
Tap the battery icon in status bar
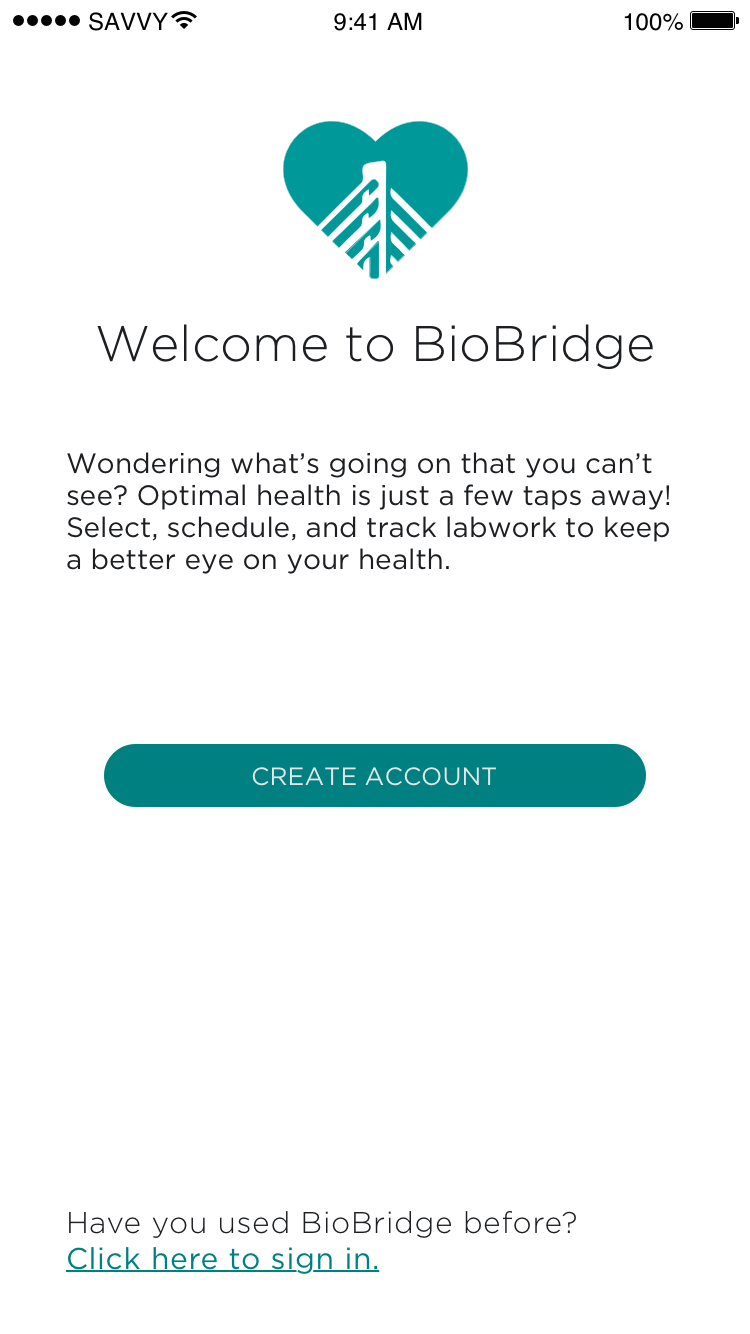[x=714, y=21]
